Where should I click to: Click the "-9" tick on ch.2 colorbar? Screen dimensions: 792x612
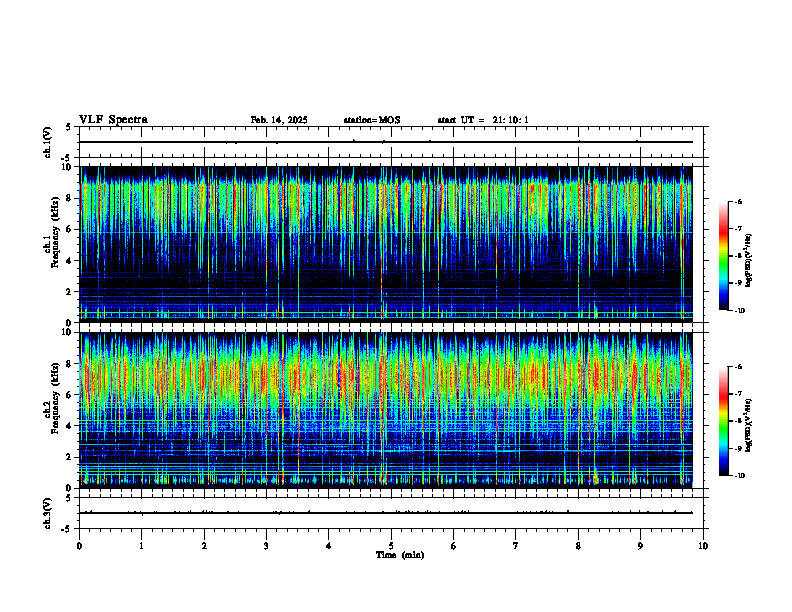[x=737, y=448]
